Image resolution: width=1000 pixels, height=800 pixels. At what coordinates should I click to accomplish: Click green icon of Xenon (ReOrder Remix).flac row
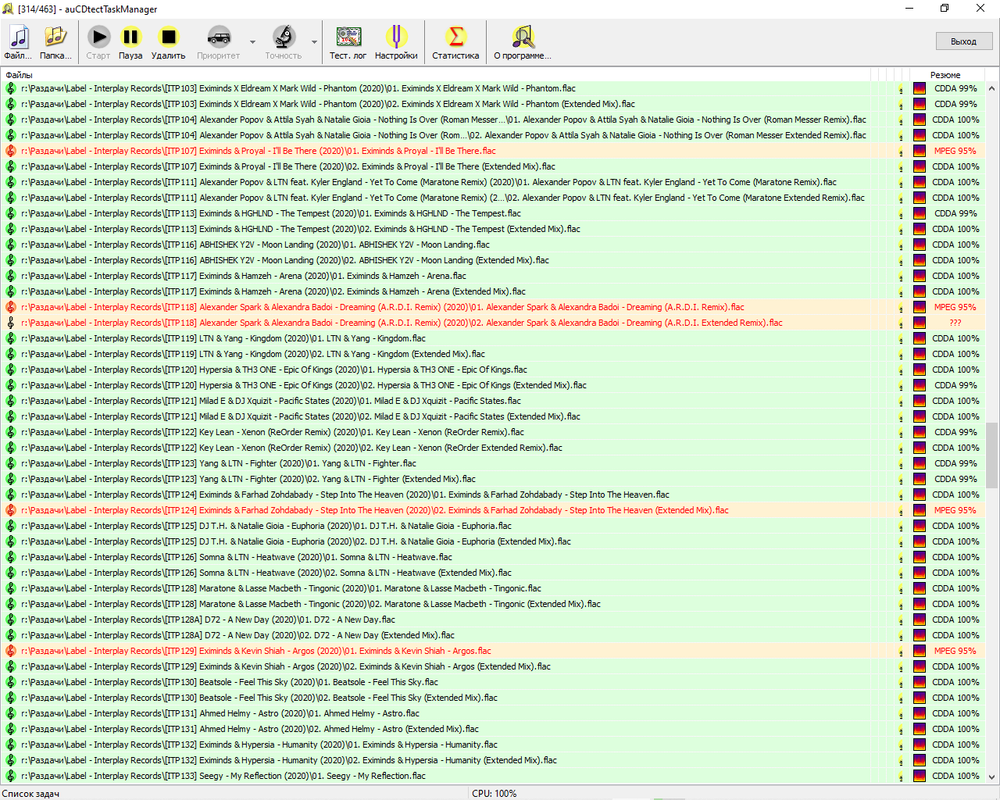pos(10,433)
